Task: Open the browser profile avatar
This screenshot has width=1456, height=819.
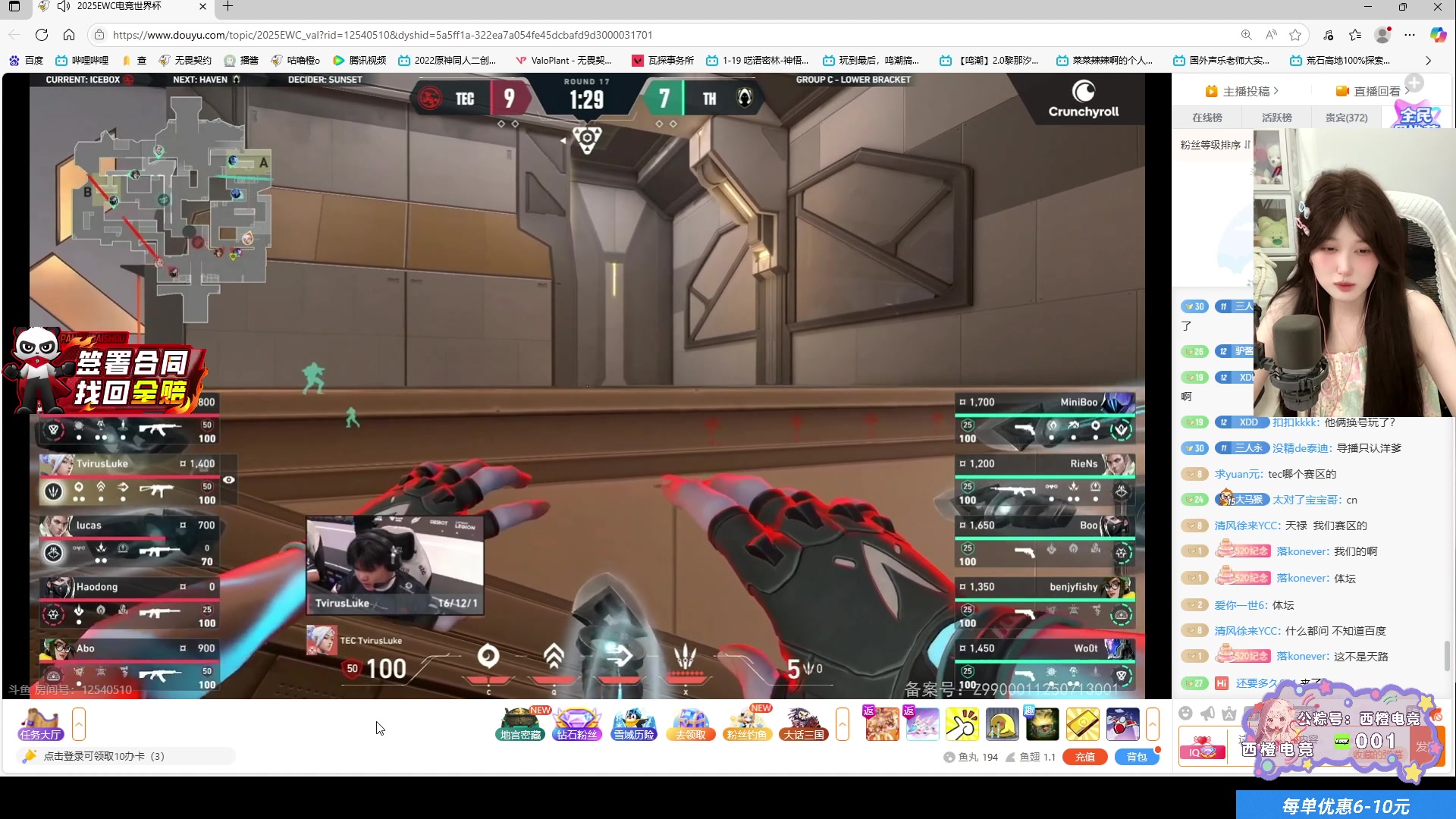Action: 1383,35
